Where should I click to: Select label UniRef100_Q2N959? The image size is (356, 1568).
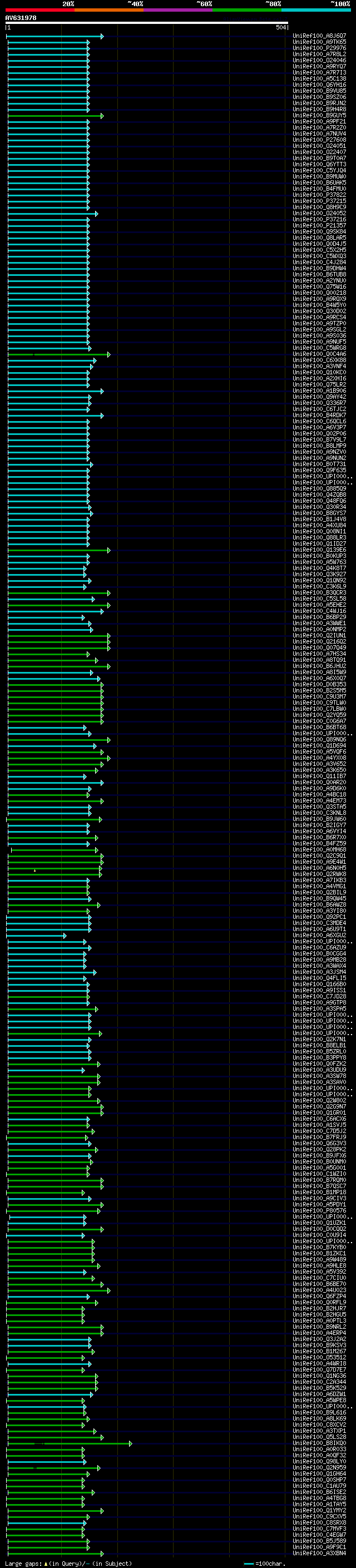point(319,1468)
